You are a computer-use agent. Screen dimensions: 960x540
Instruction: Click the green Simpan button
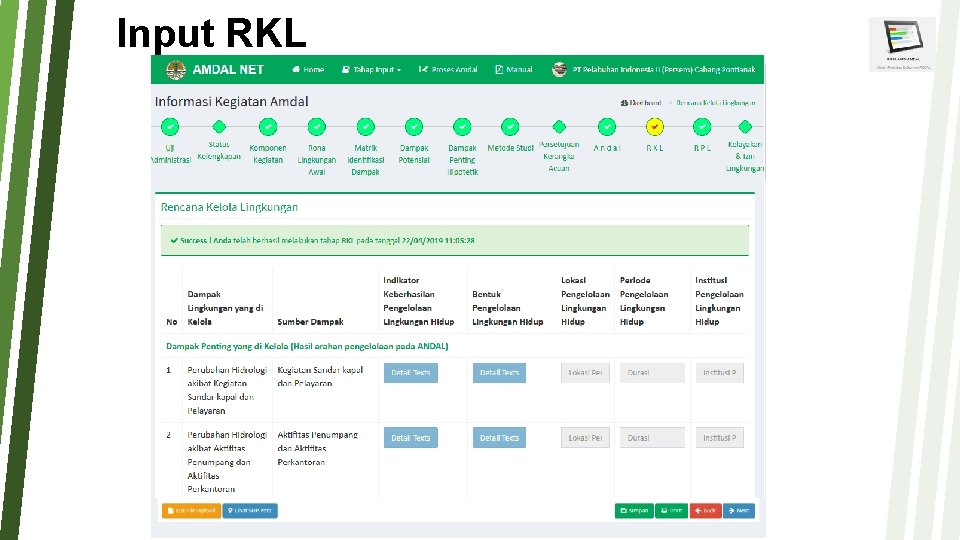[x=634, y=511]
